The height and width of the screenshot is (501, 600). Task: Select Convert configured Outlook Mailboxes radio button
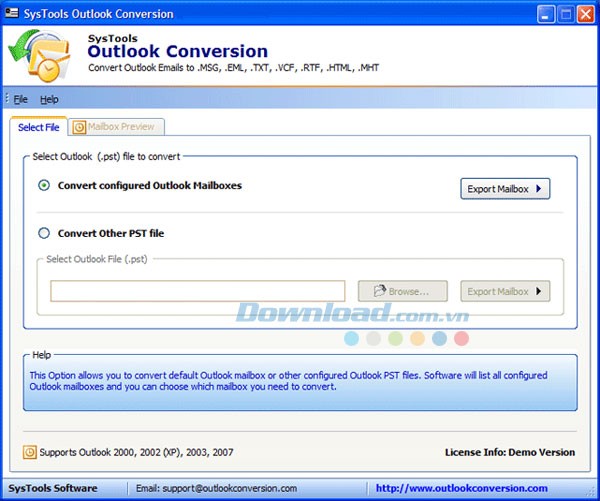click(44, 186)
